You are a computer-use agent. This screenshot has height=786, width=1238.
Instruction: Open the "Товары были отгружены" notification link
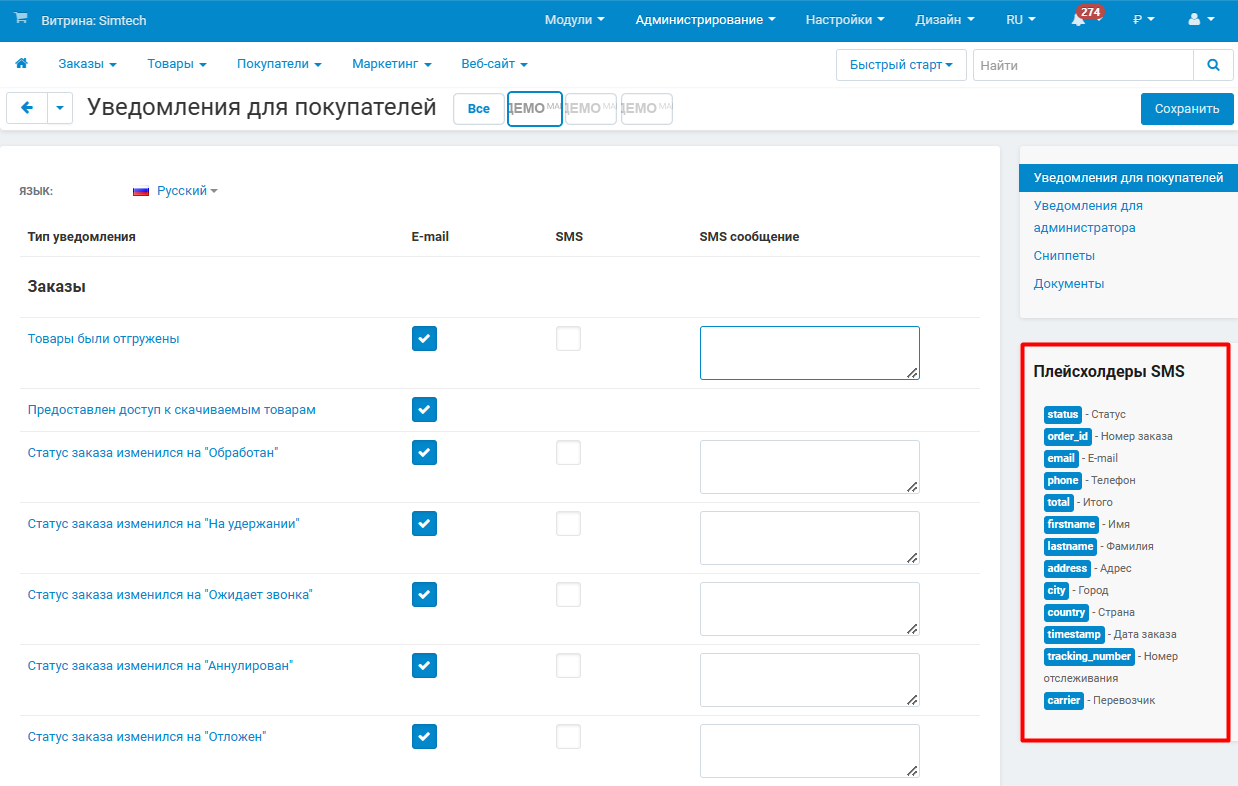[x=104, y=339]
